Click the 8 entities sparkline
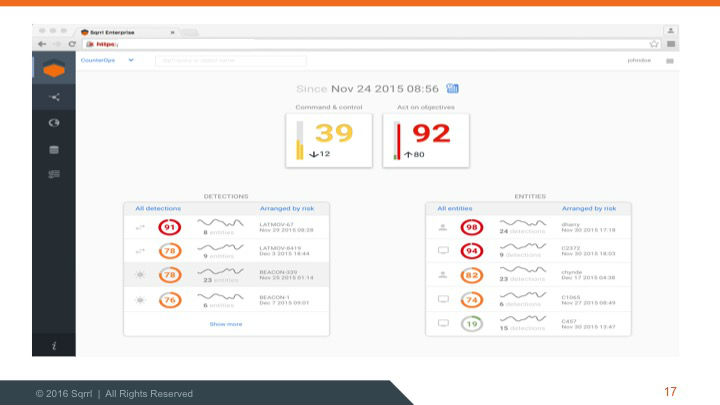Image resolution: width=720 pixels, height=405 pixels. 220,223
